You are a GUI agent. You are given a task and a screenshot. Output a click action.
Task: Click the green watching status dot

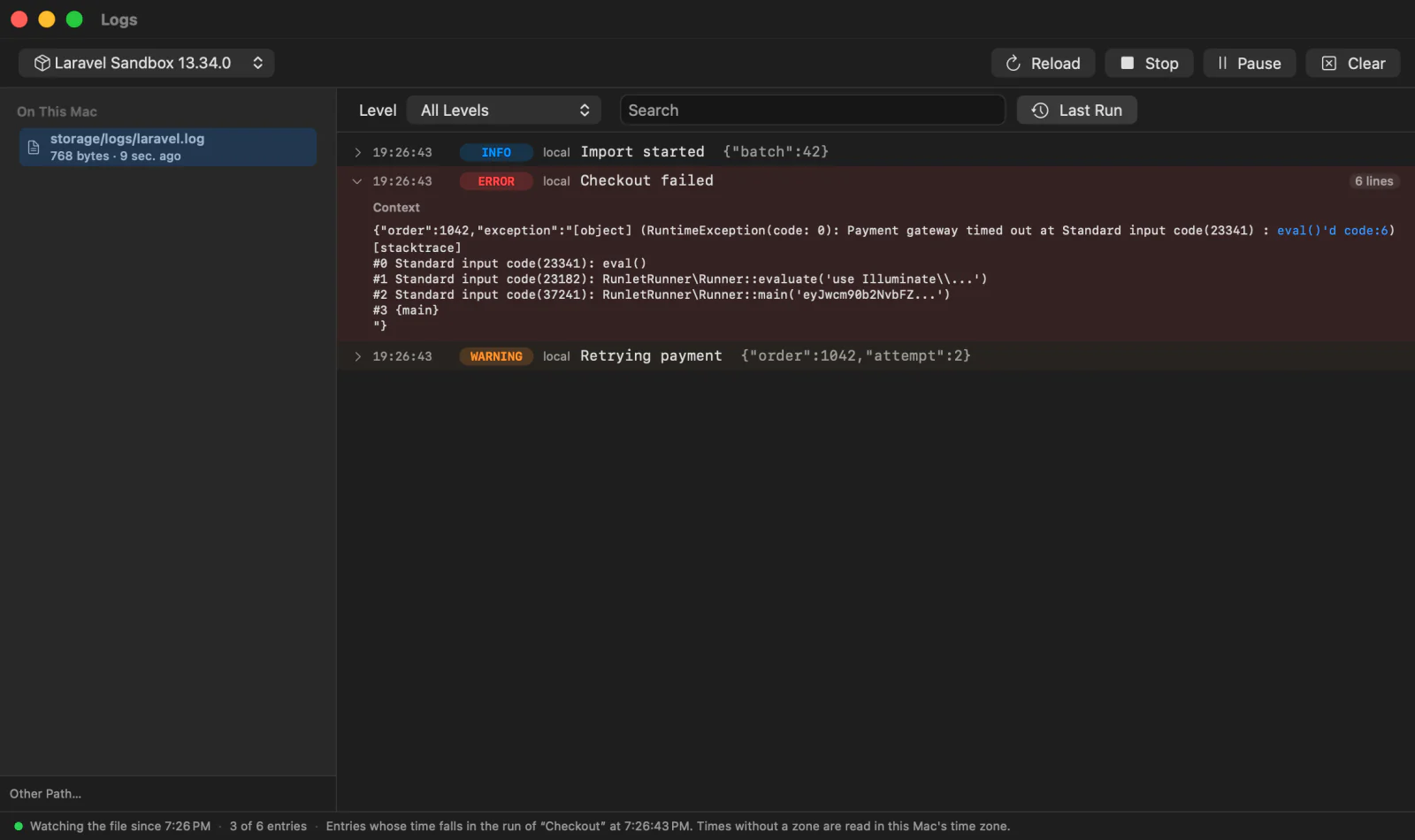(x=18, y=826)
